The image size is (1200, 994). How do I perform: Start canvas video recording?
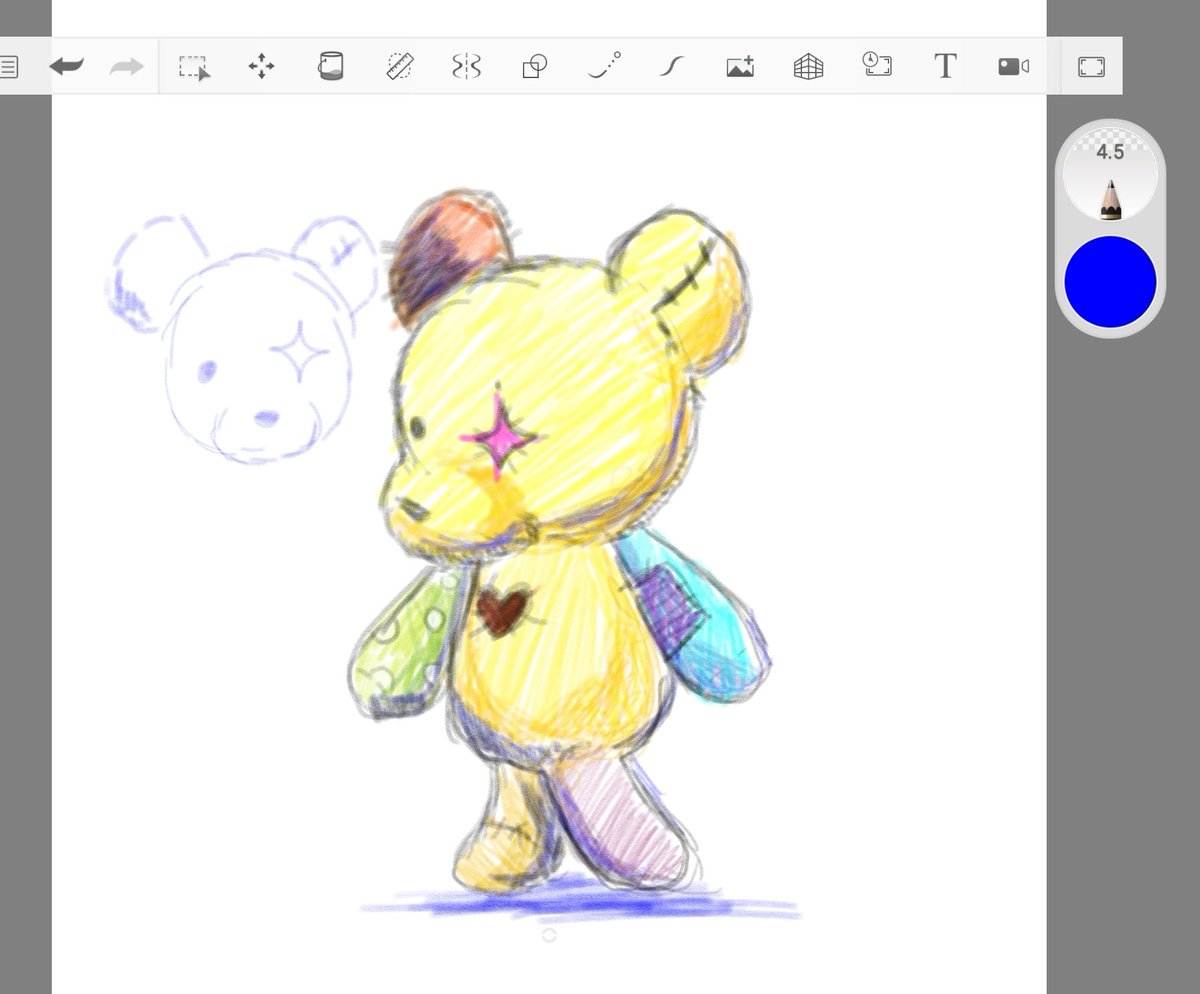click(x=1013, y=67)
